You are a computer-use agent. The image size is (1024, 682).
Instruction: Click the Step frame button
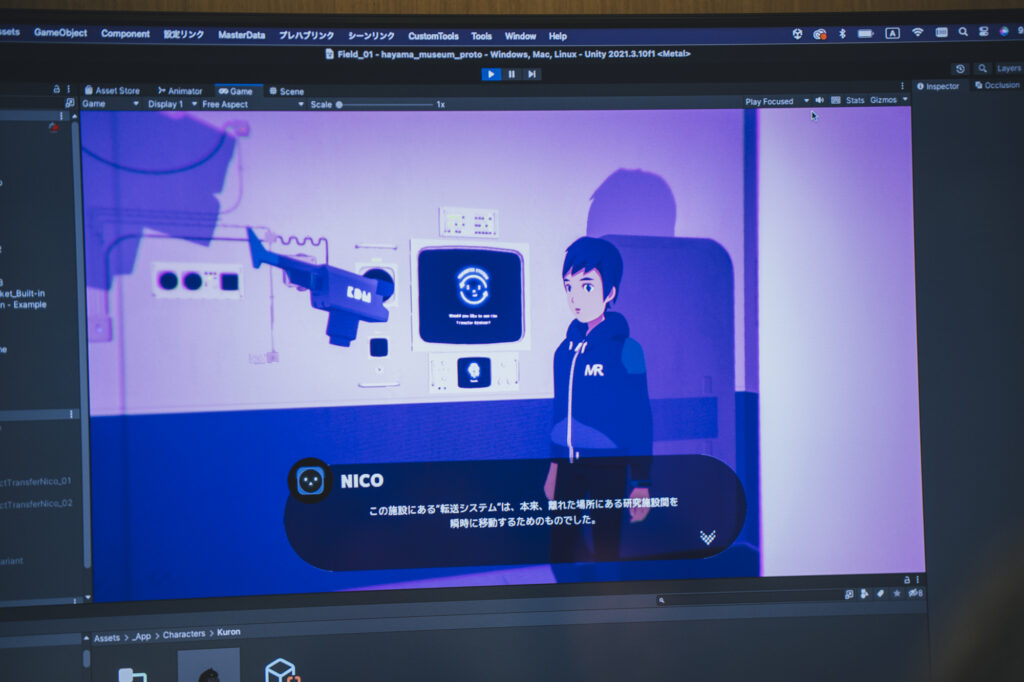[x=532, y=74]
